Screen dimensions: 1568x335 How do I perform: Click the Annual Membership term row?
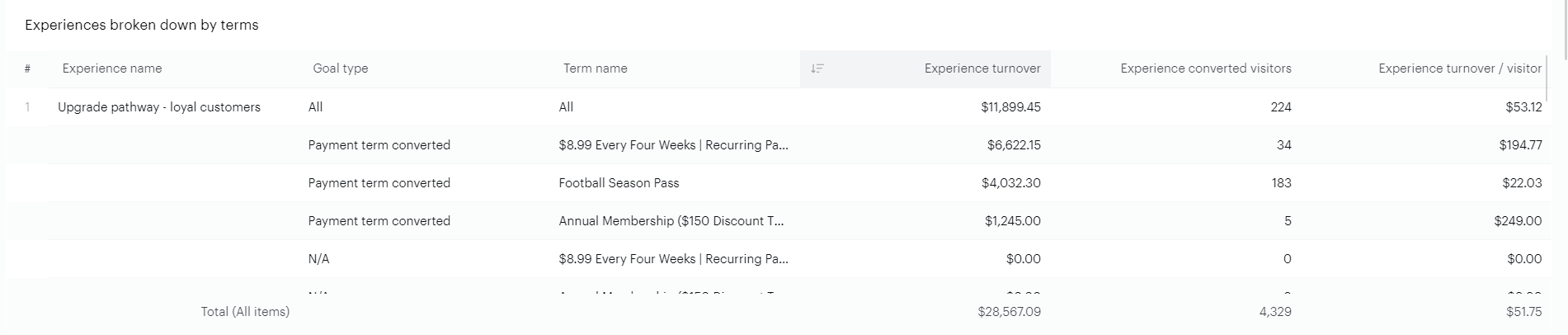(671, 221)
